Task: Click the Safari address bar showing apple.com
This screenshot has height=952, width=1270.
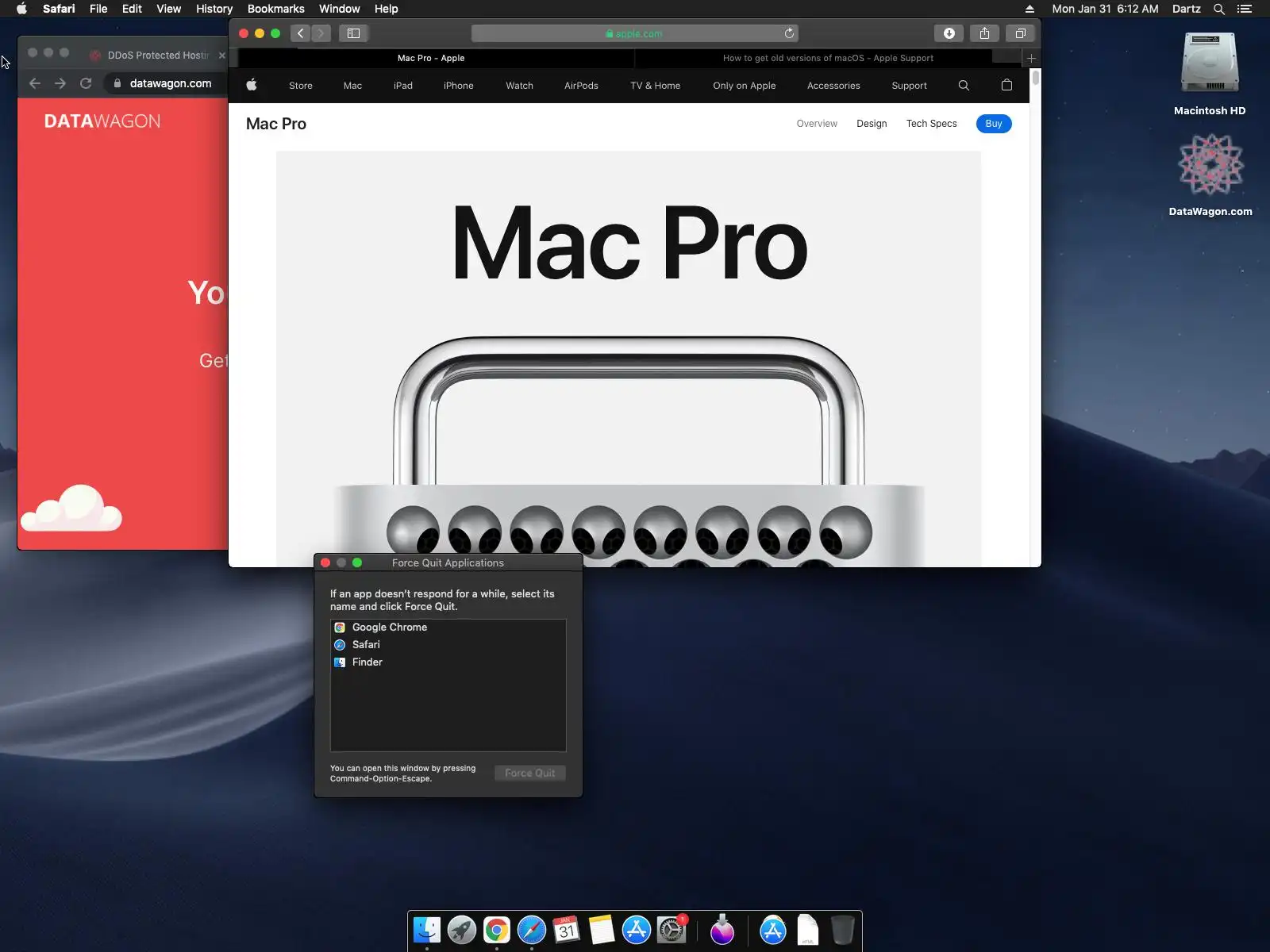Action: click(x=635, y=33)
